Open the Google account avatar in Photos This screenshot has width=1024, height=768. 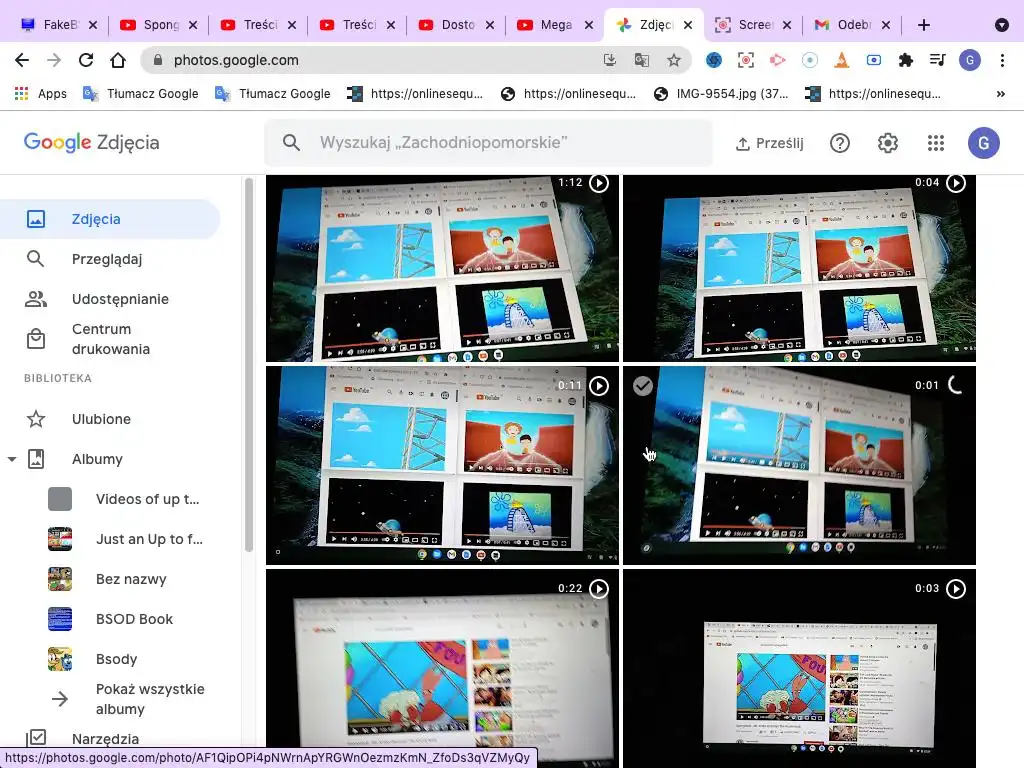coord(984,142)
